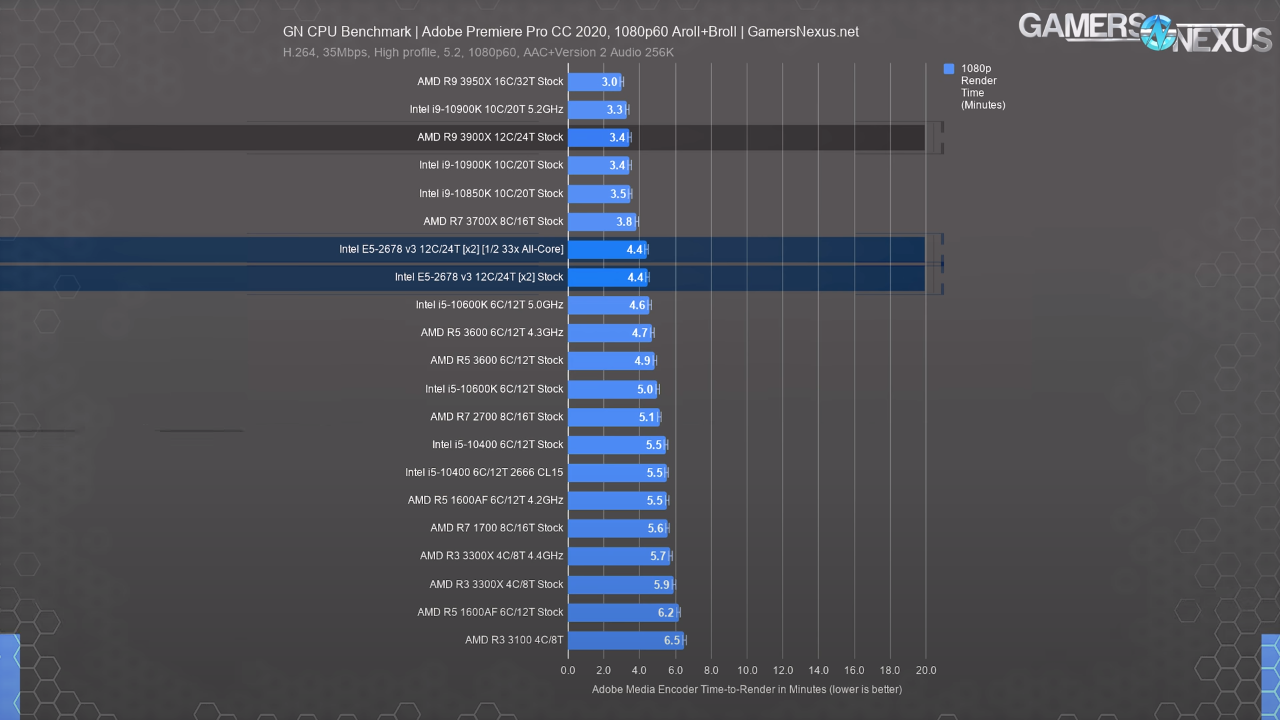
Task: Select the label 'AMD R5 1600AF 6C/12T Stock'
Action: coord(491,612)
